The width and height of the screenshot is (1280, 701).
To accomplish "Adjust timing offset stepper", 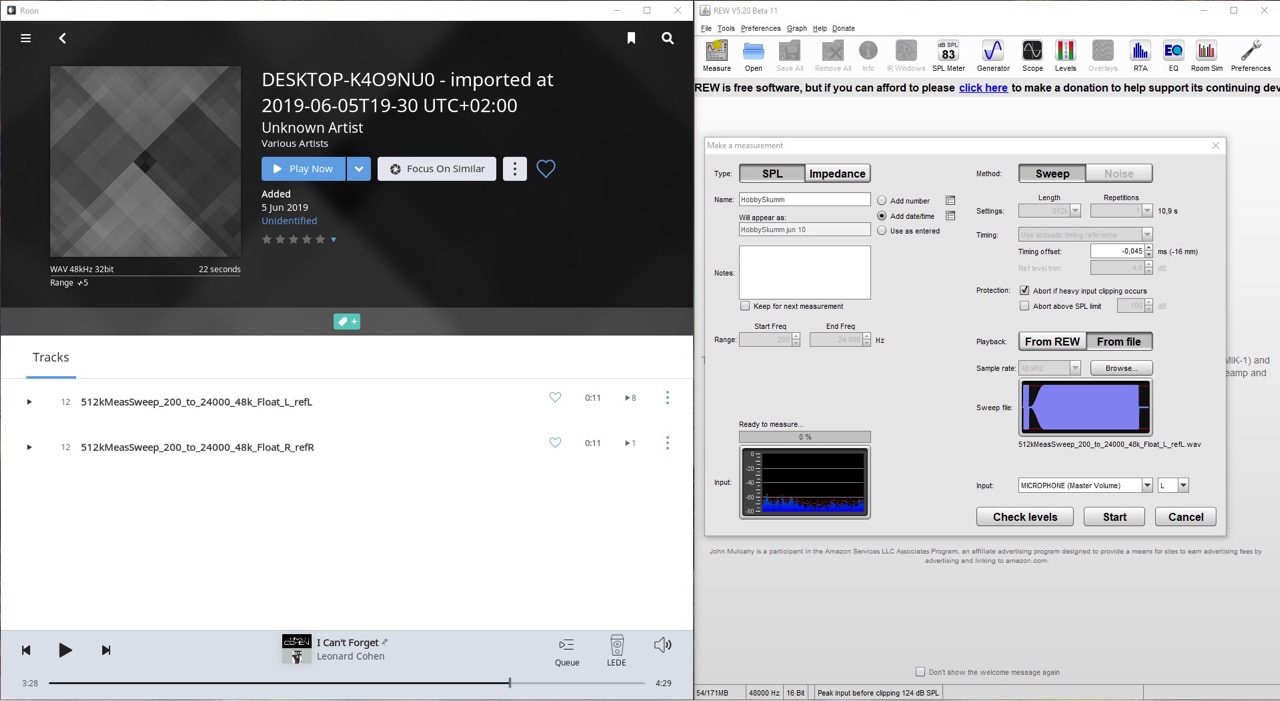I will 1148,251.
